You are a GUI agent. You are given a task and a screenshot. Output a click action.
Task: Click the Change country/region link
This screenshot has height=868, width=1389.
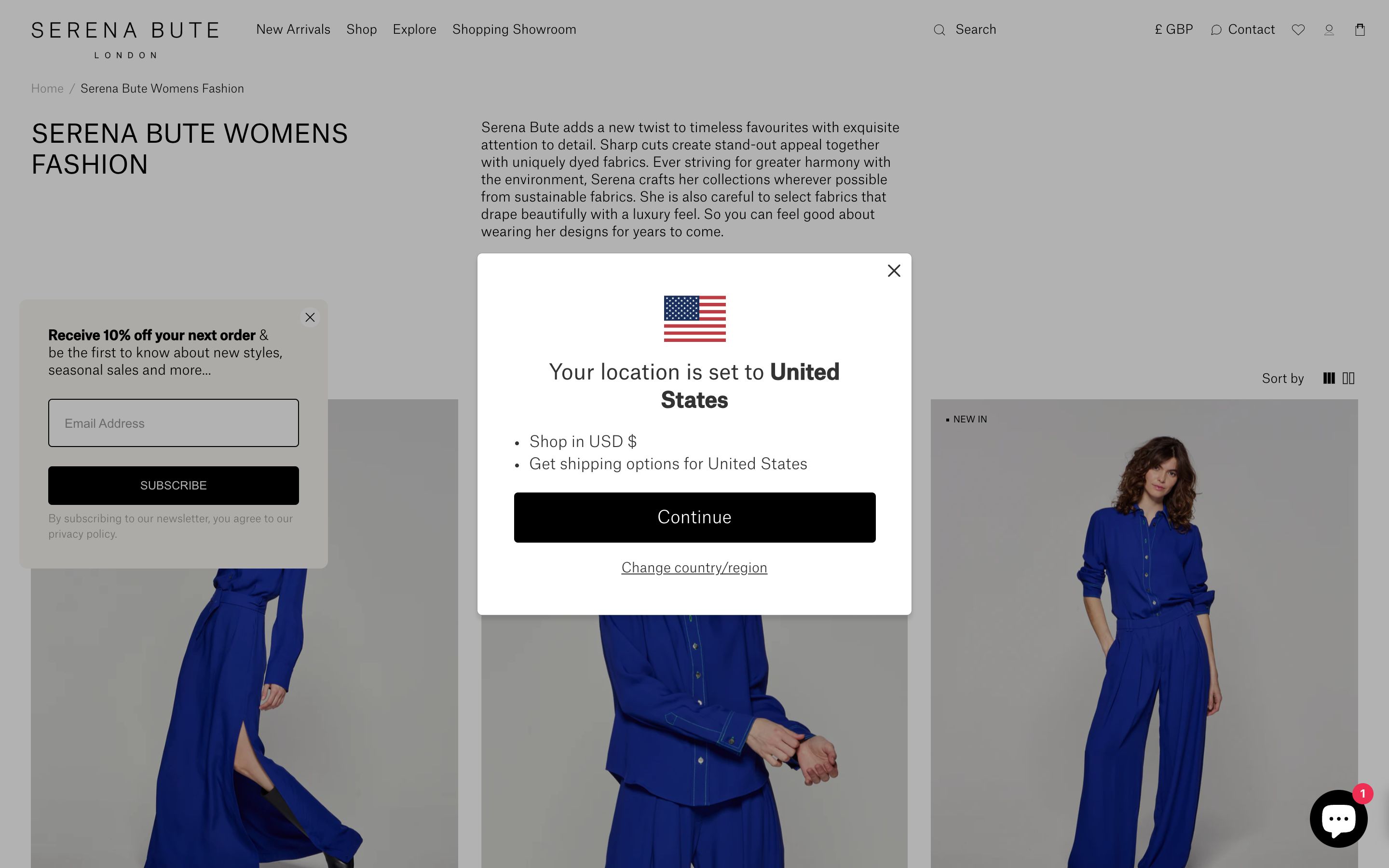[x=694, y=568]
